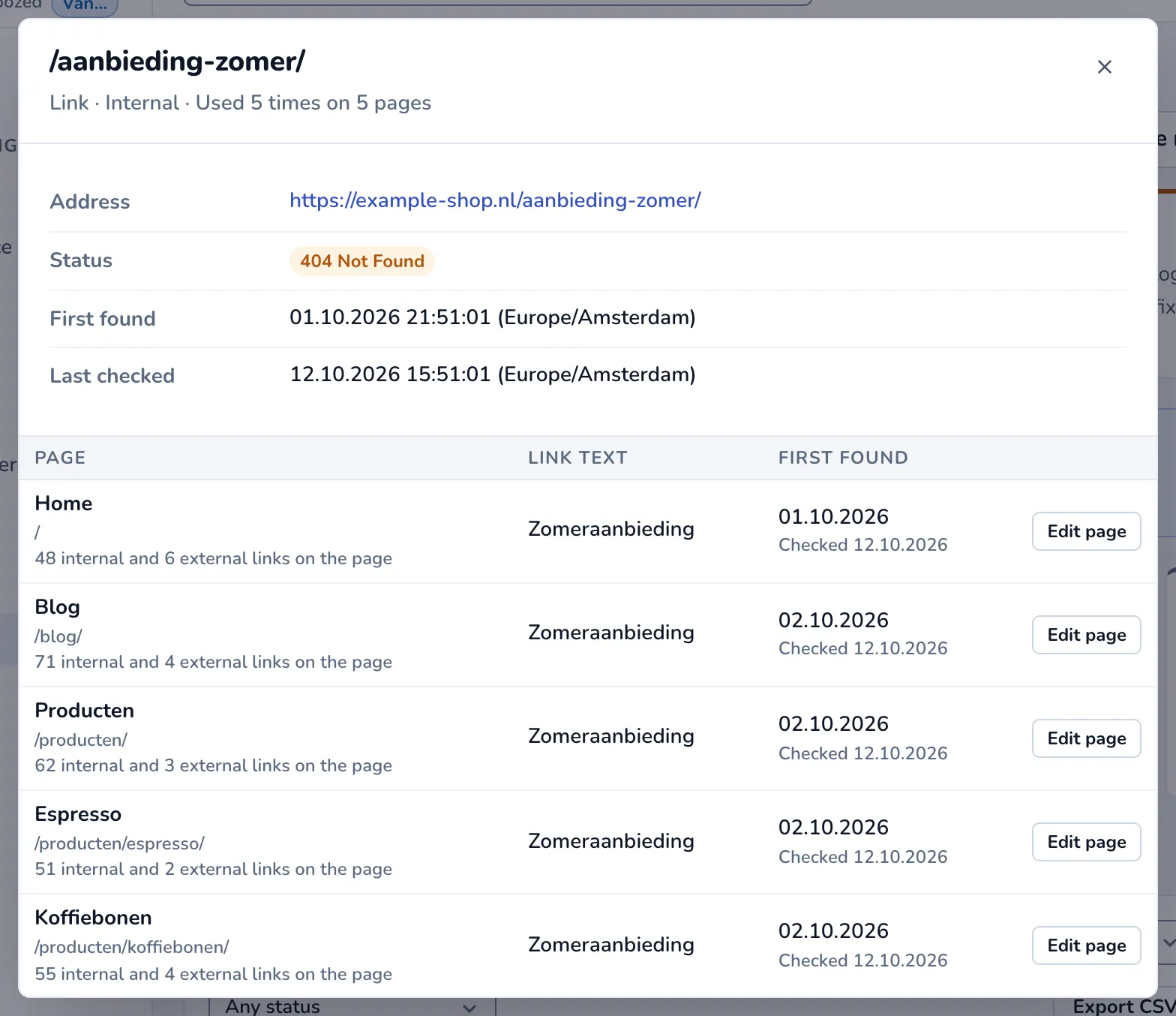Edit the Producten page

click(1086, 738)
